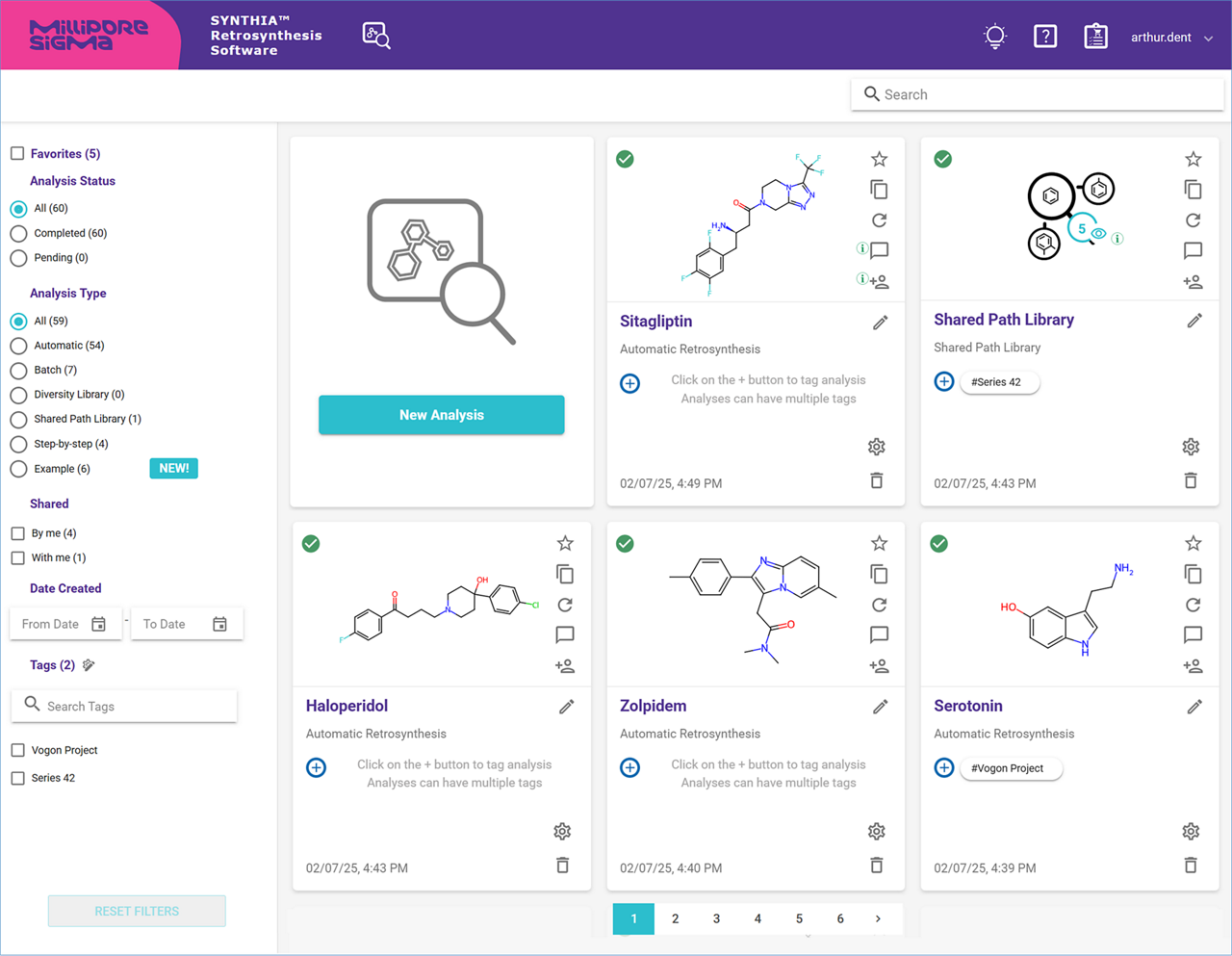This screenshot has height=956, width=1232.
Task: Enable the Vogon Project tag filter
Action: [x=17, y=750]
